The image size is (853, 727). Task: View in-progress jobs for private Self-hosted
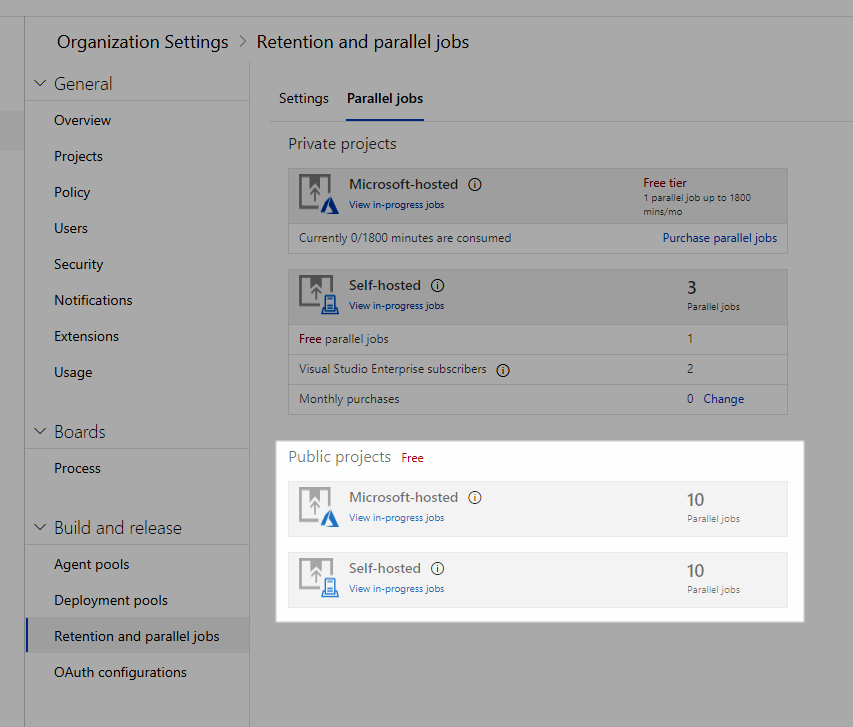click(x=396, y=306)
